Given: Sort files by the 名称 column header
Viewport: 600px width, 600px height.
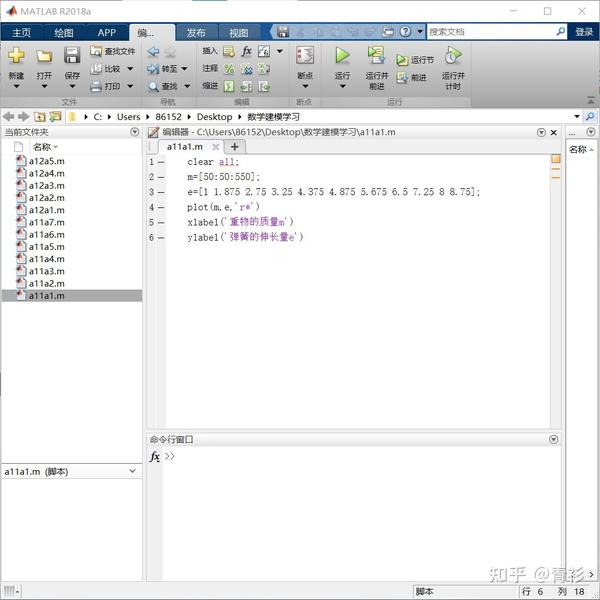Looking at the screenshot, I should (x=45, y=147).
